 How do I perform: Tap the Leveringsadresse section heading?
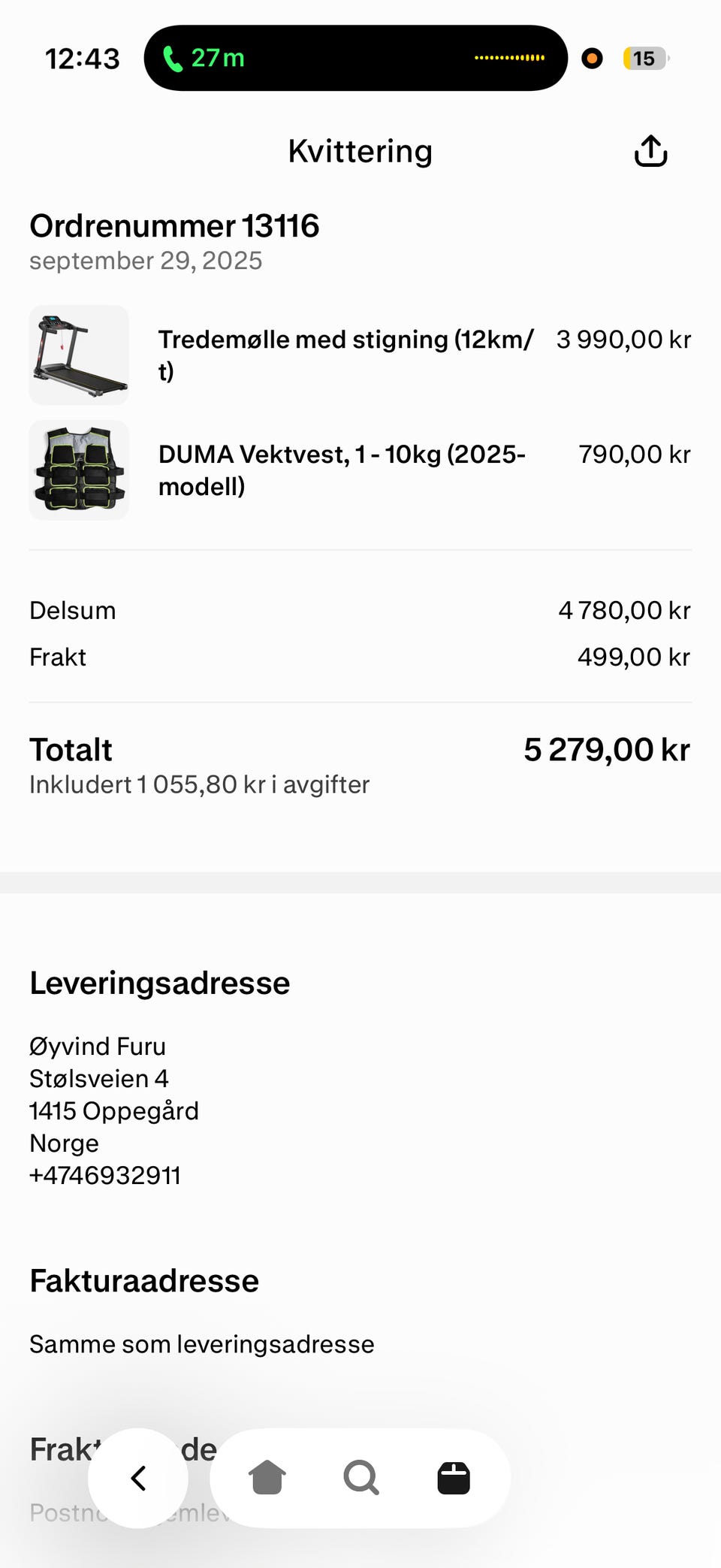tap(159, 983)
